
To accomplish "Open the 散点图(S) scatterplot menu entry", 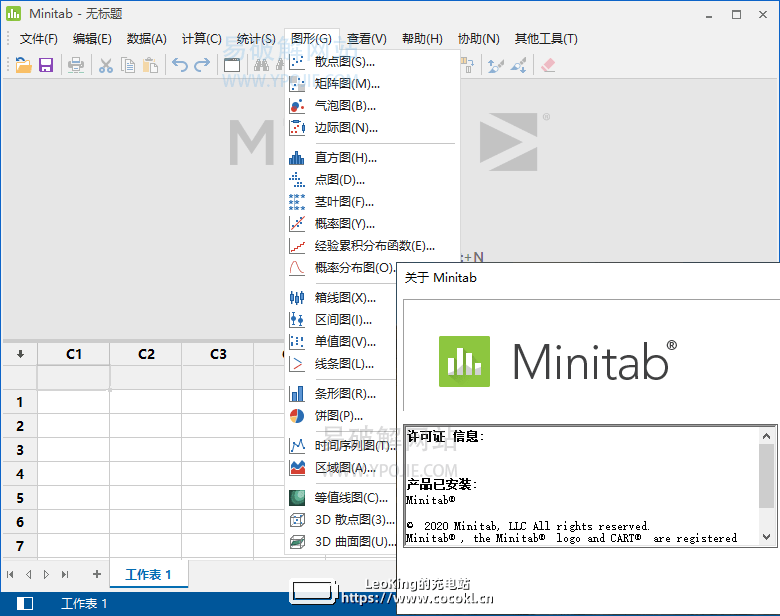I will 372,62.
